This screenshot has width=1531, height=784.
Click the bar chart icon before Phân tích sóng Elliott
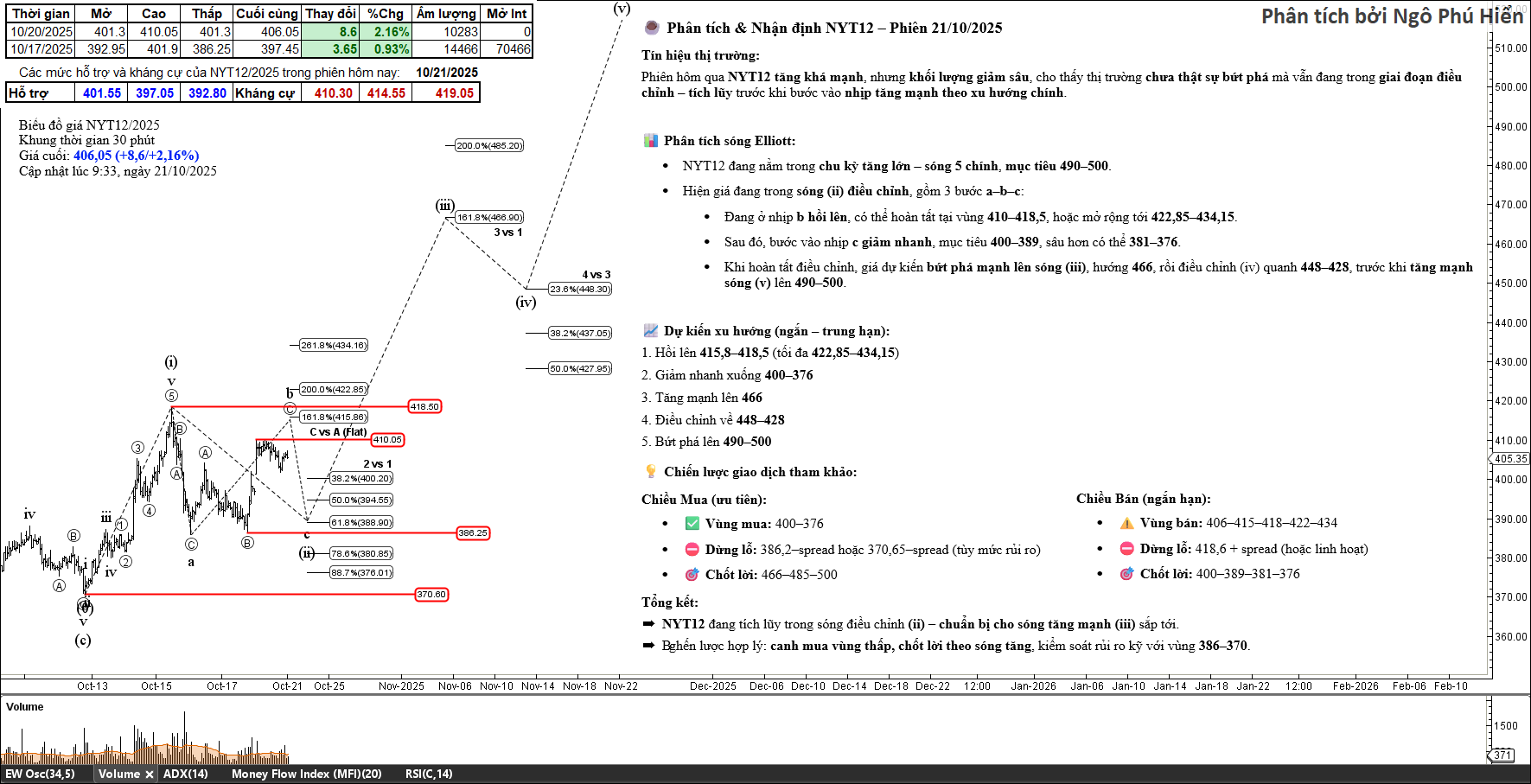pos(650,140)
